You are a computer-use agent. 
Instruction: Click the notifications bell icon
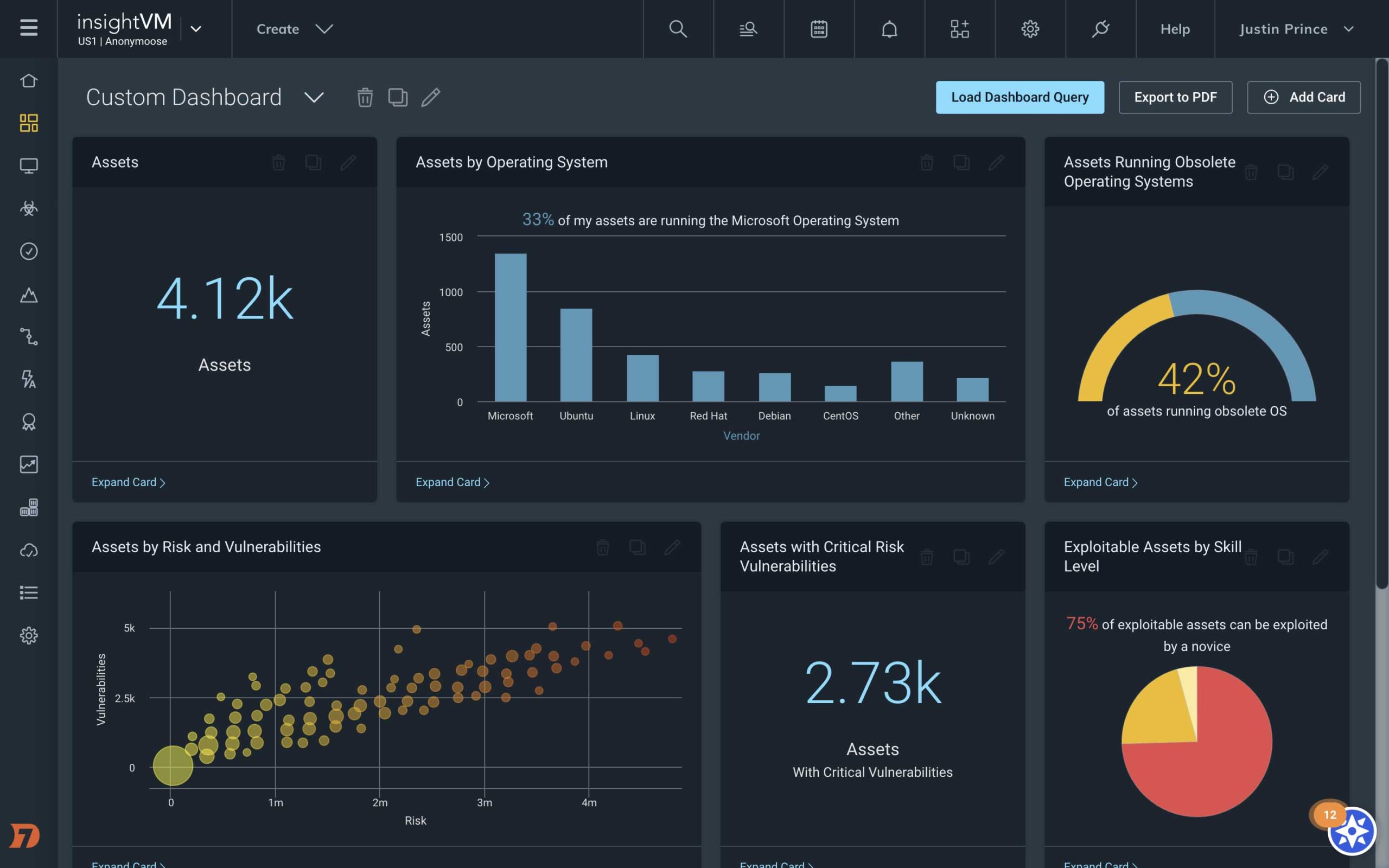(x=889, y=29)
